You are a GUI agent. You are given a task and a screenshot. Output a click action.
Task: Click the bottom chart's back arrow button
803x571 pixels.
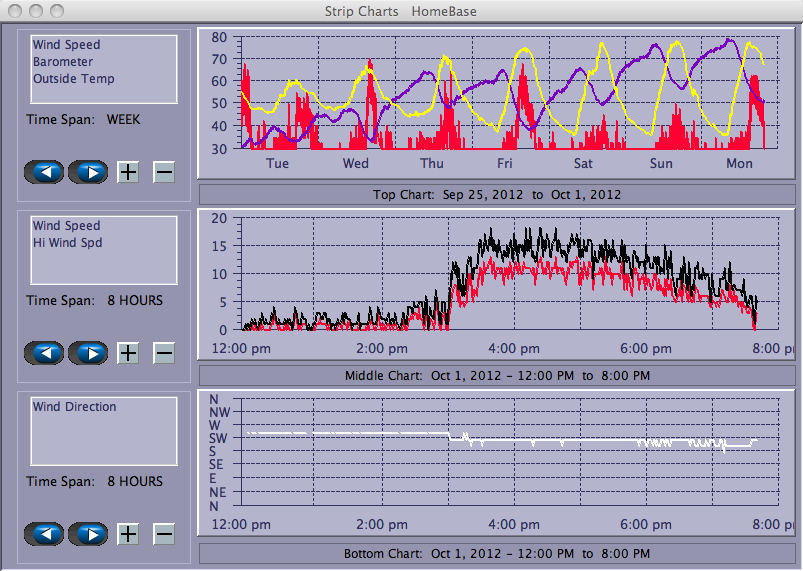click(45, 534)
